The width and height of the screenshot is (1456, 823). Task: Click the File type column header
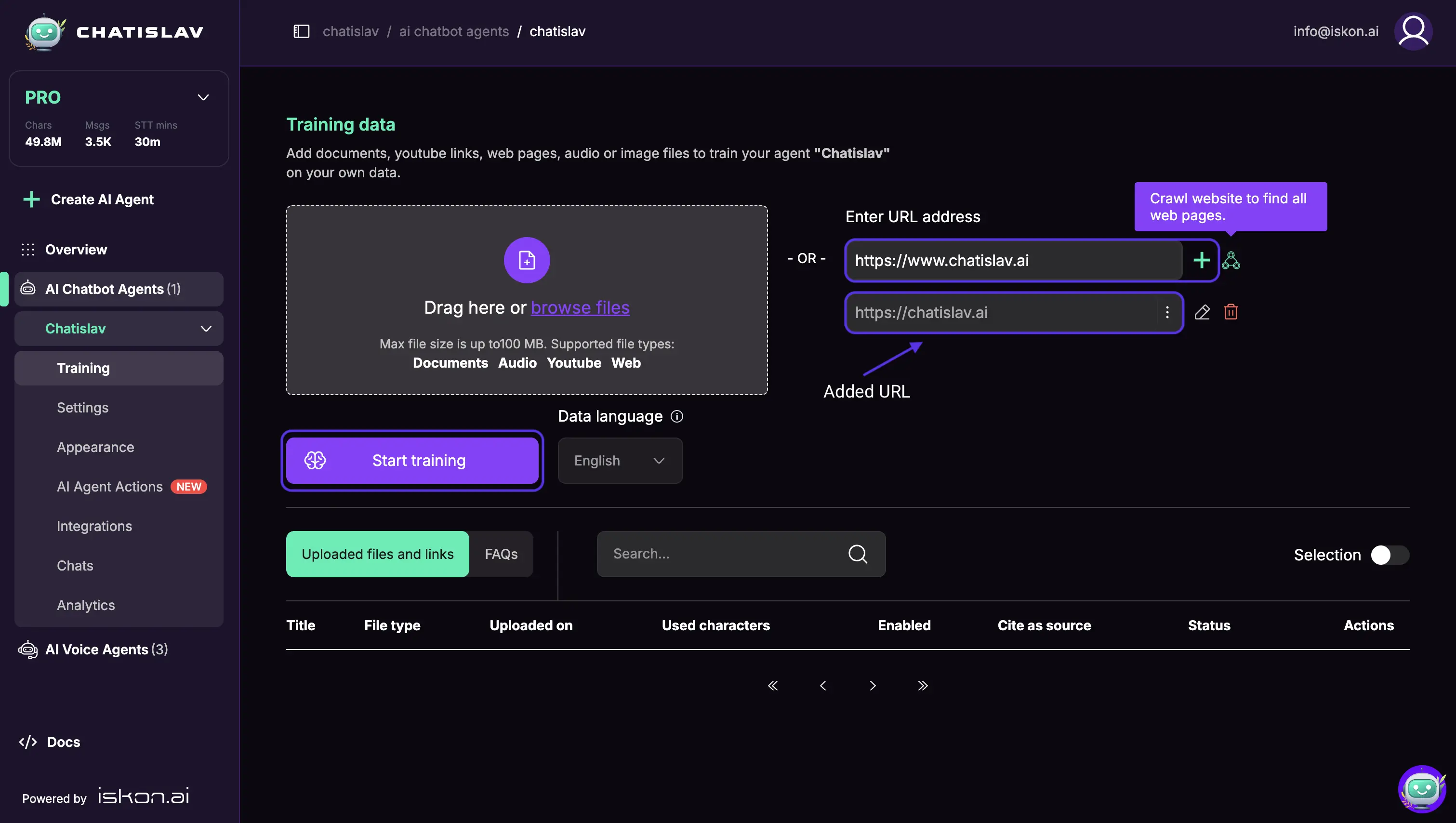point(392,625)
